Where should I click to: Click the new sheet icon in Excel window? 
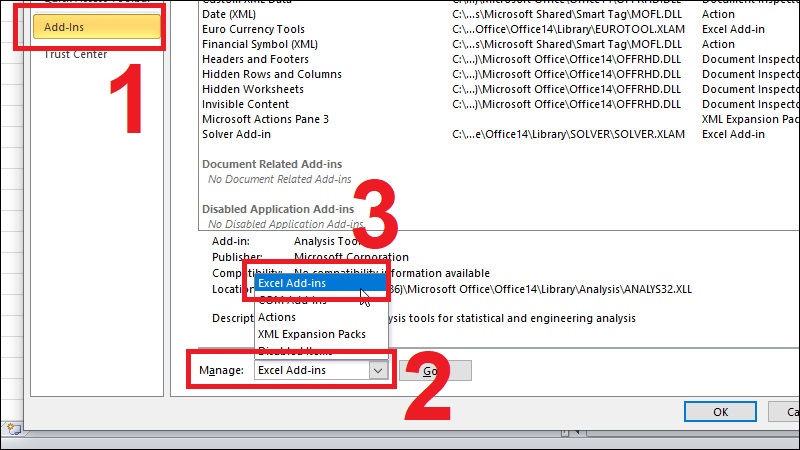(13, 429)
